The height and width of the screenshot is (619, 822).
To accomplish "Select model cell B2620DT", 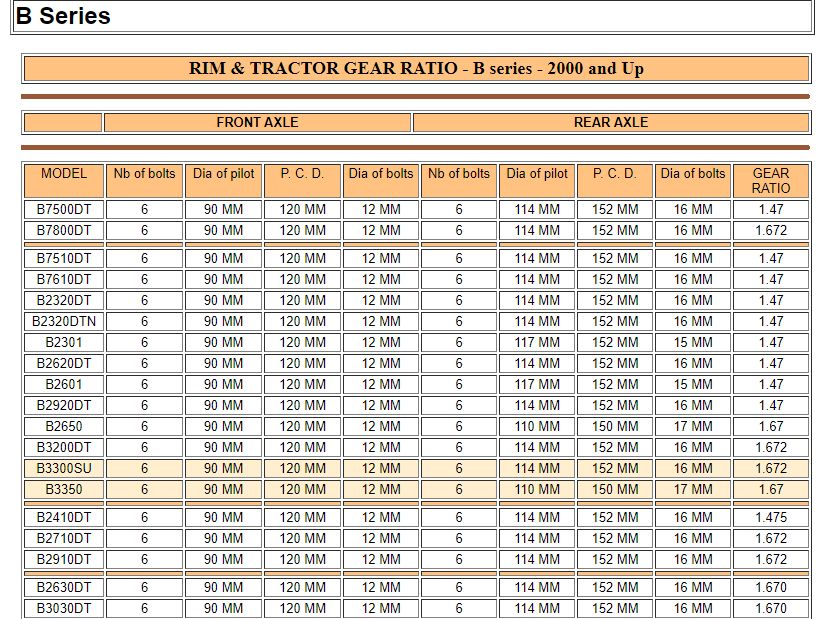I will coord(64,363).
